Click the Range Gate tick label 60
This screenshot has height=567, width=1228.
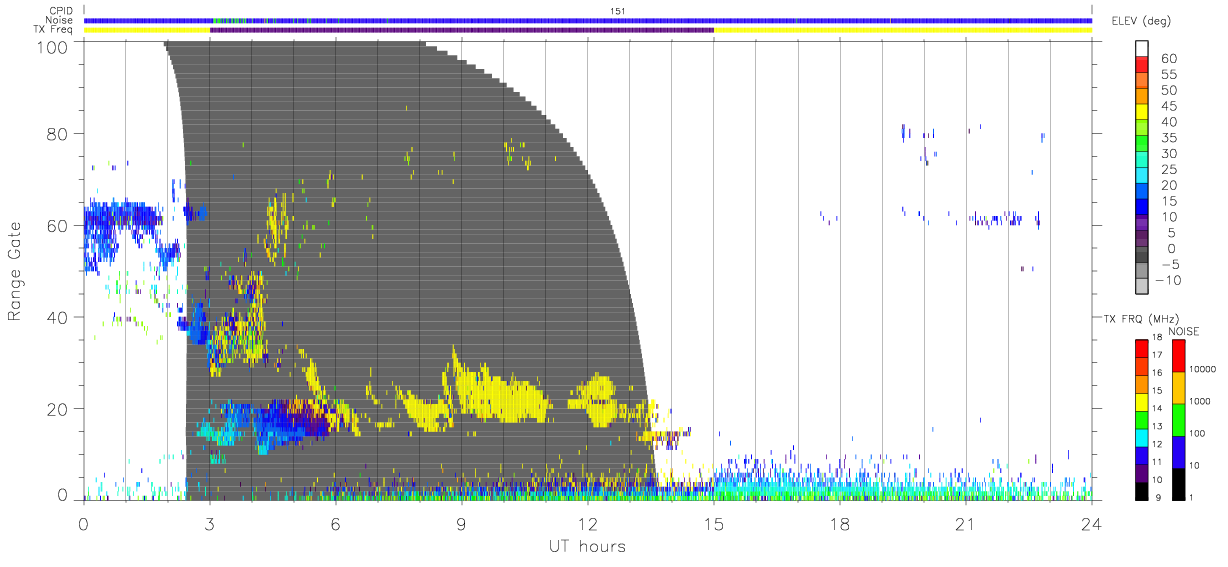click(x=57, y=225)
